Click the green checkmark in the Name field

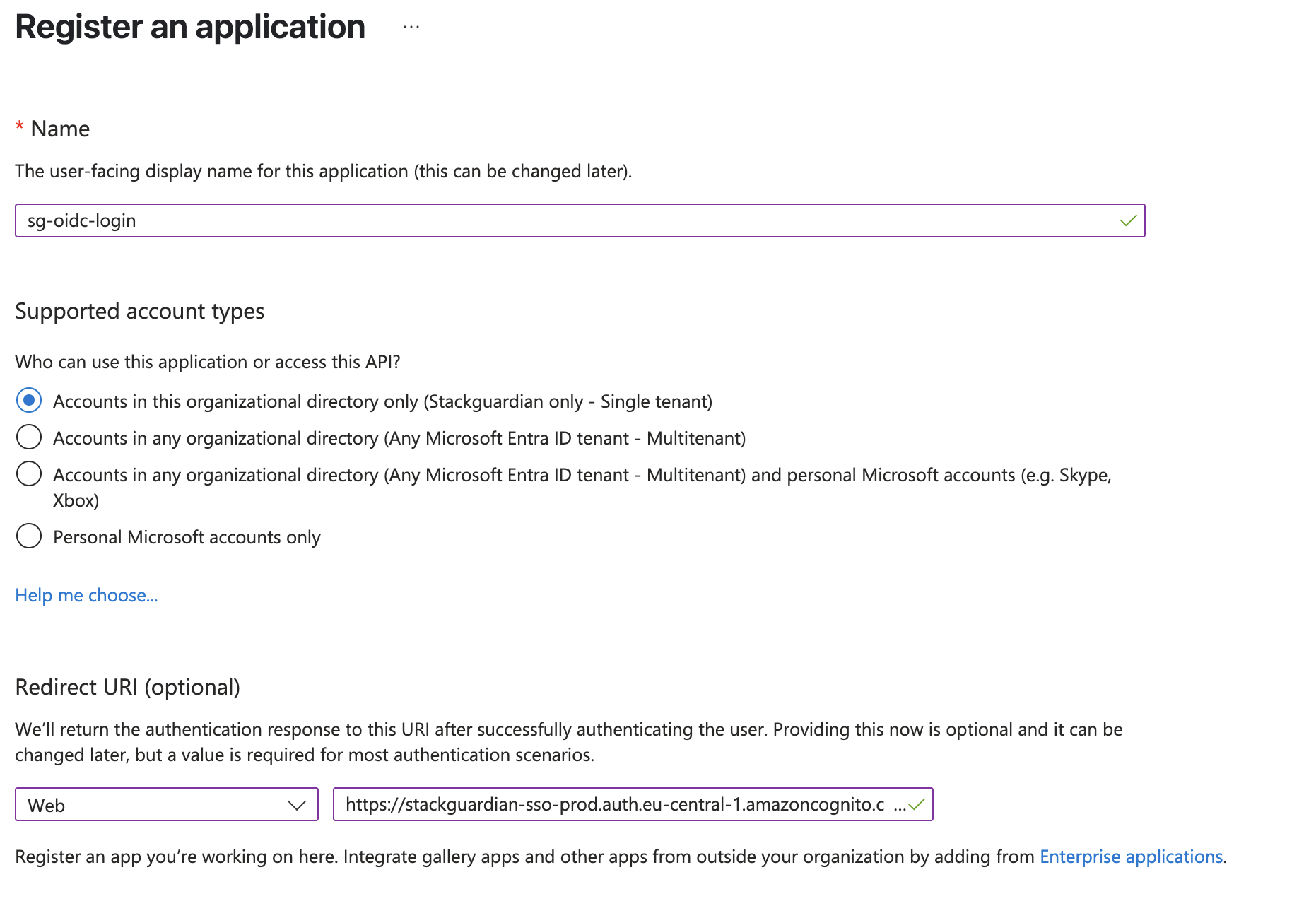pos(1127,220)
